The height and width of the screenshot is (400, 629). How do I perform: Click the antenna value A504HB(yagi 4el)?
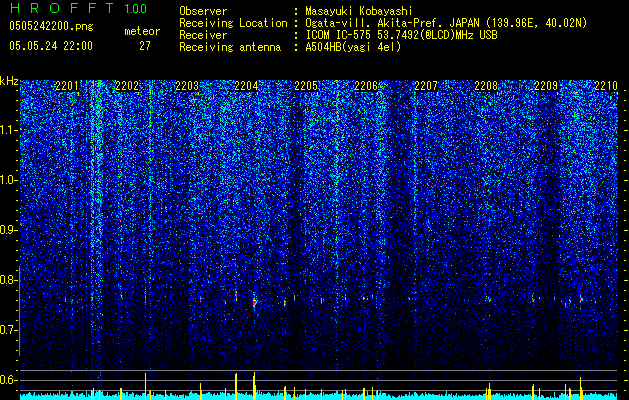(353, 47)
